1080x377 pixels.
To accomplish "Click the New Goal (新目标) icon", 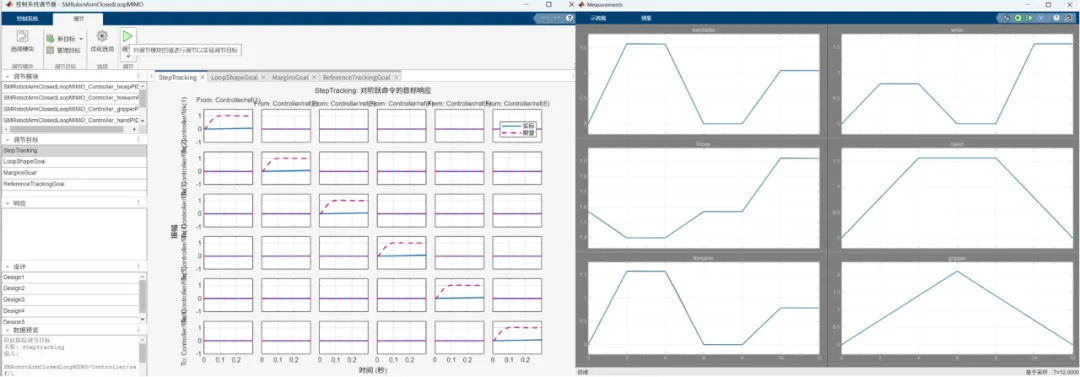I will coord(50,39).
